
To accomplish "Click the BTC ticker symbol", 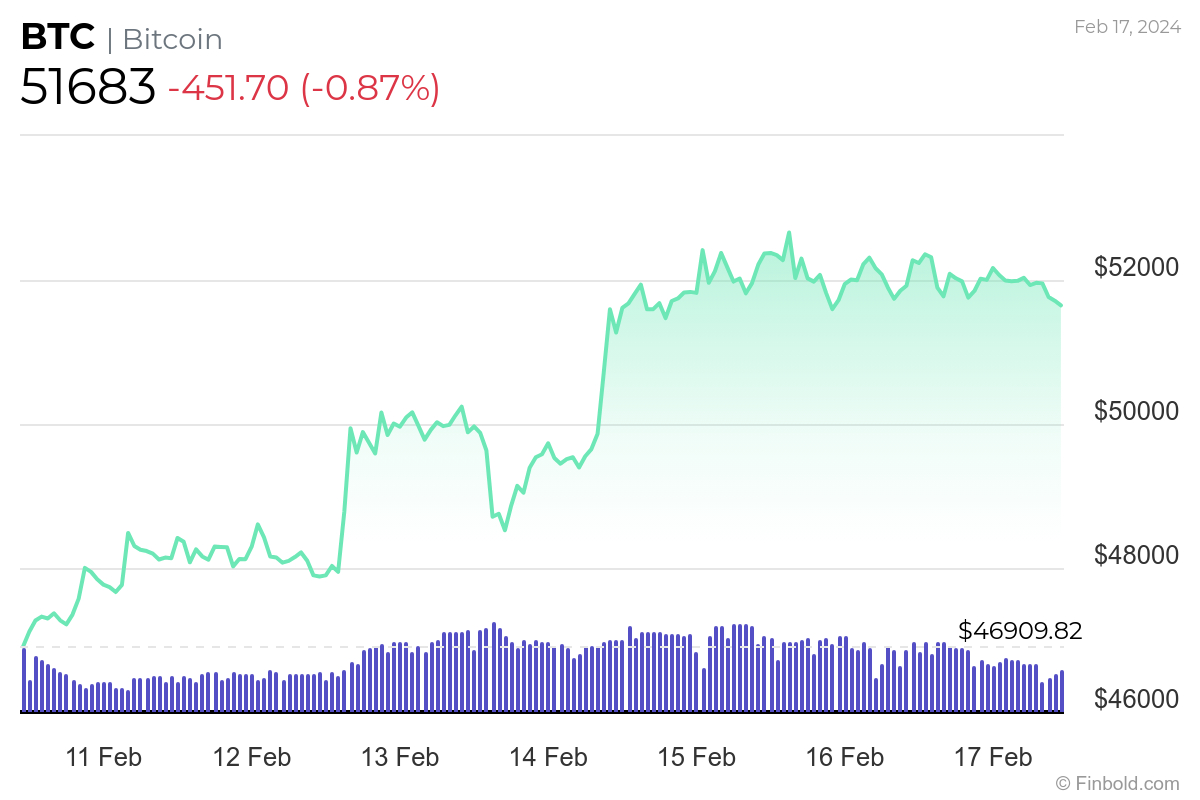I will [x=58, y=38].
